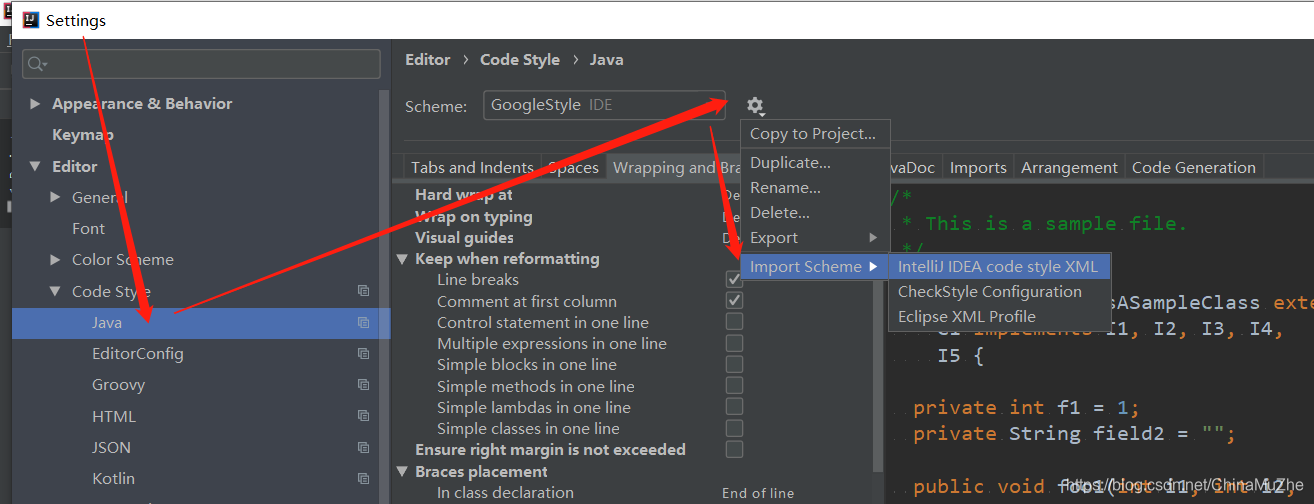Select Java under Code Style
The image size is (1314, 504).
pyautogui.click(x=201, y=323)
